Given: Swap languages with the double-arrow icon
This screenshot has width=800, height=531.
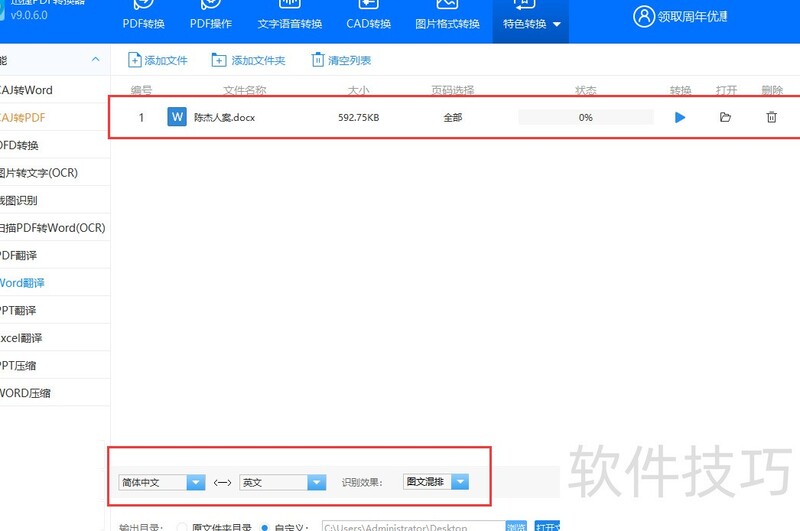Looking at the screenshot, I should 222,483.
